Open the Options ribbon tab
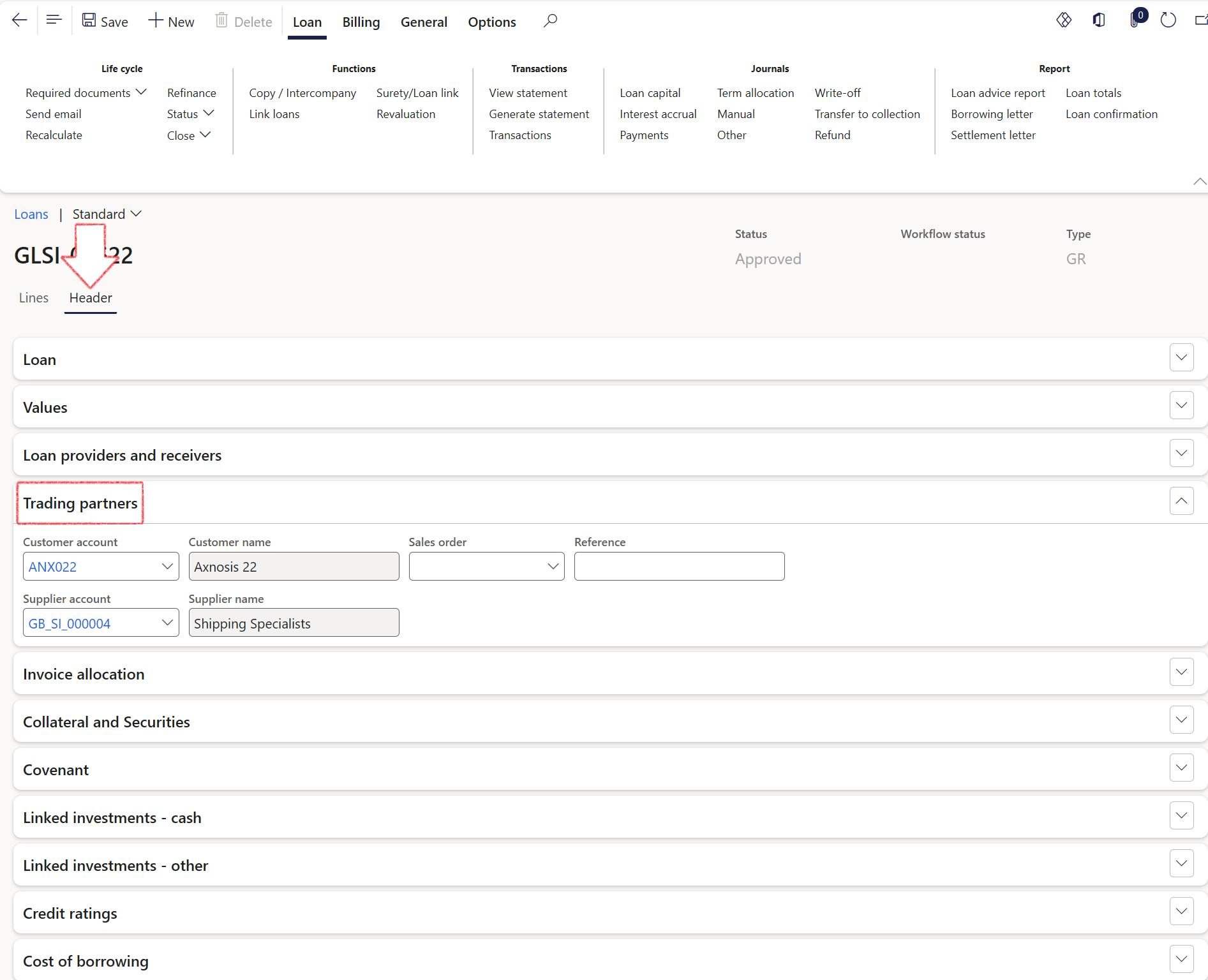 (x=492, y=22)
